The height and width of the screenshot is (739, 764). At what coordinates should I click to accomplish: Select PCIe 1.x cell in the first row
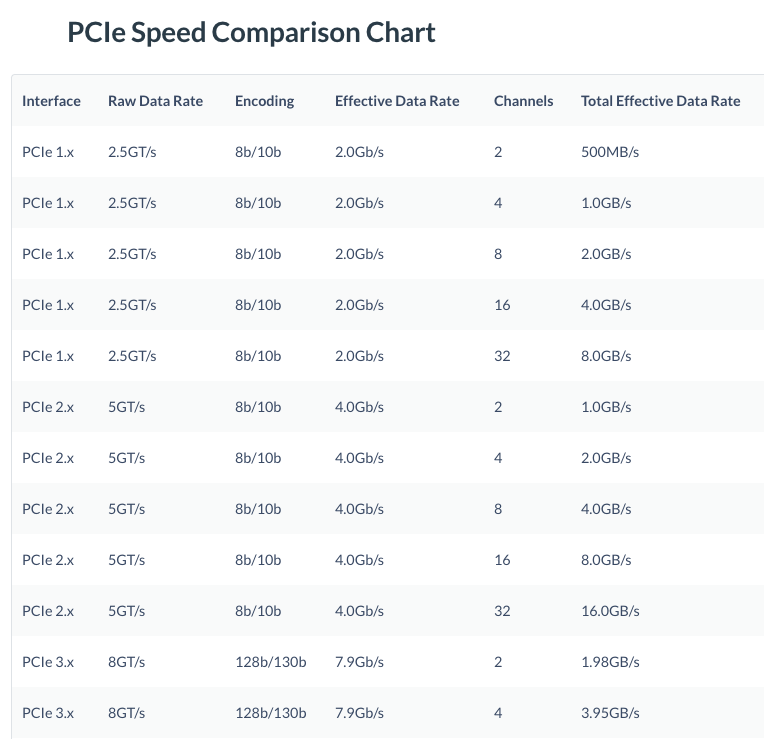(x=48, y=152)
